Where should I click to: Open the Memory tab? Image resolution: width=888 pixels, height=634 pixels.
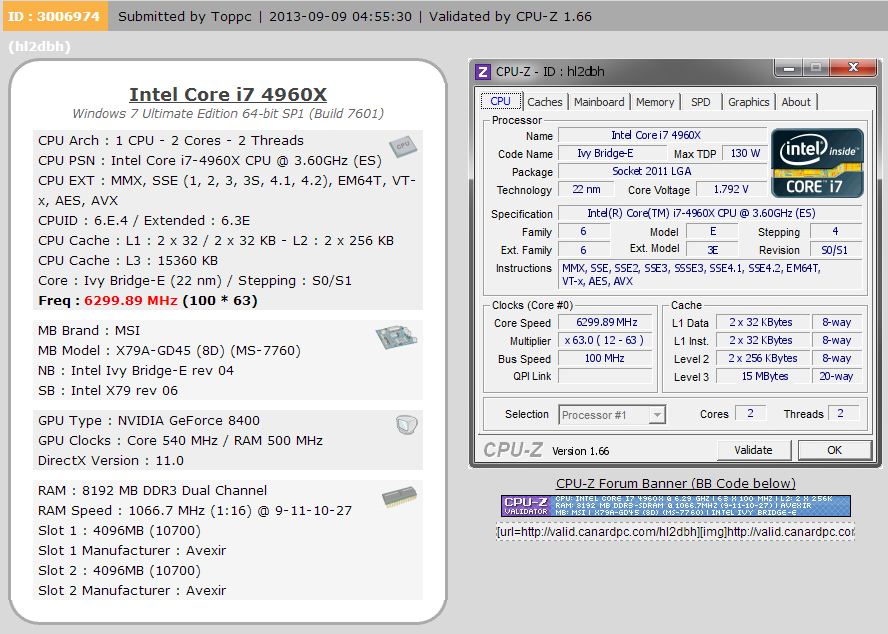(x=655, y=102)
